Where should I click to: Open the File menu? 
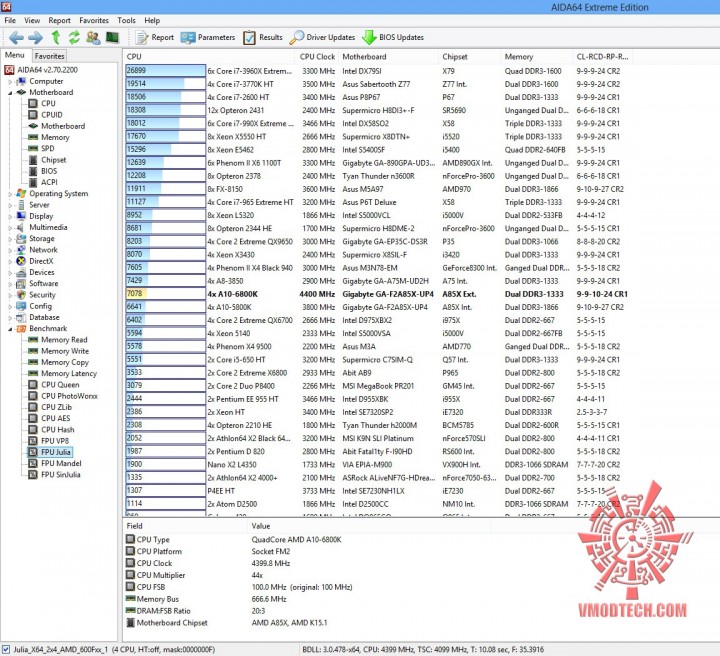click(x=10, y=20)
